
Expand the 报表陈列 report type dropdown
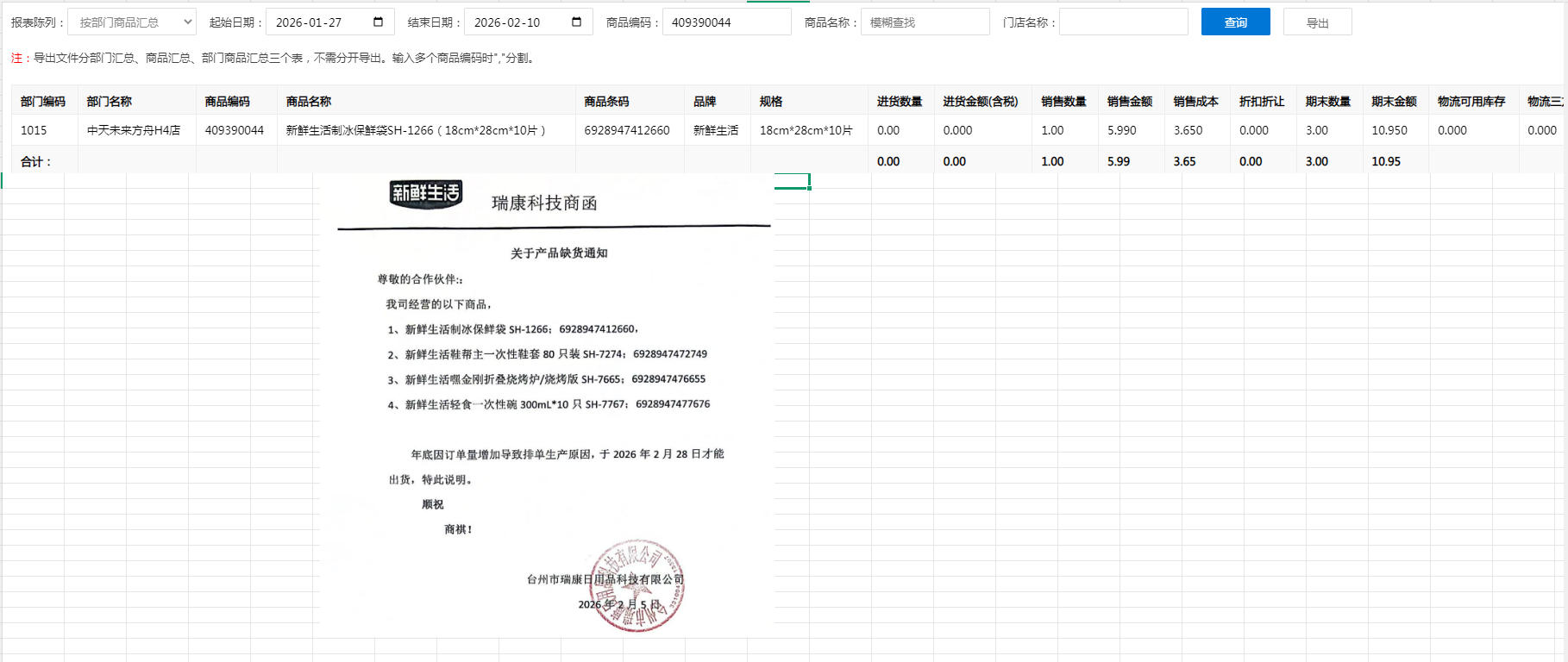click(131, 22)
